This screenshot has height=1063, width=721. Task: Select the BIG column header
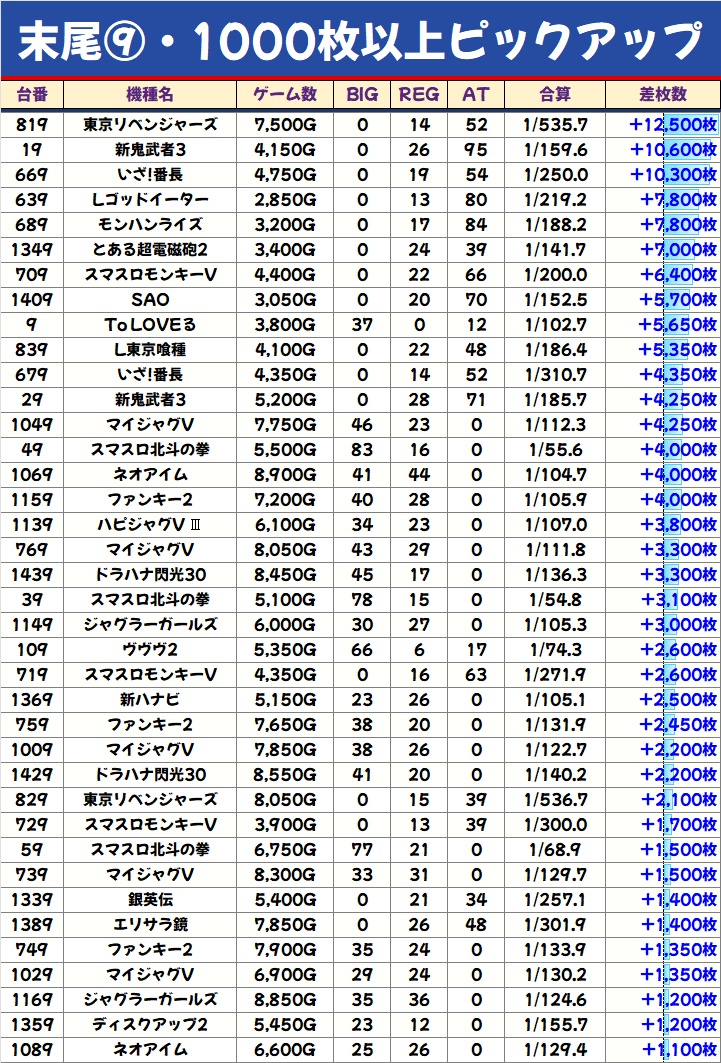pos(362,94)
